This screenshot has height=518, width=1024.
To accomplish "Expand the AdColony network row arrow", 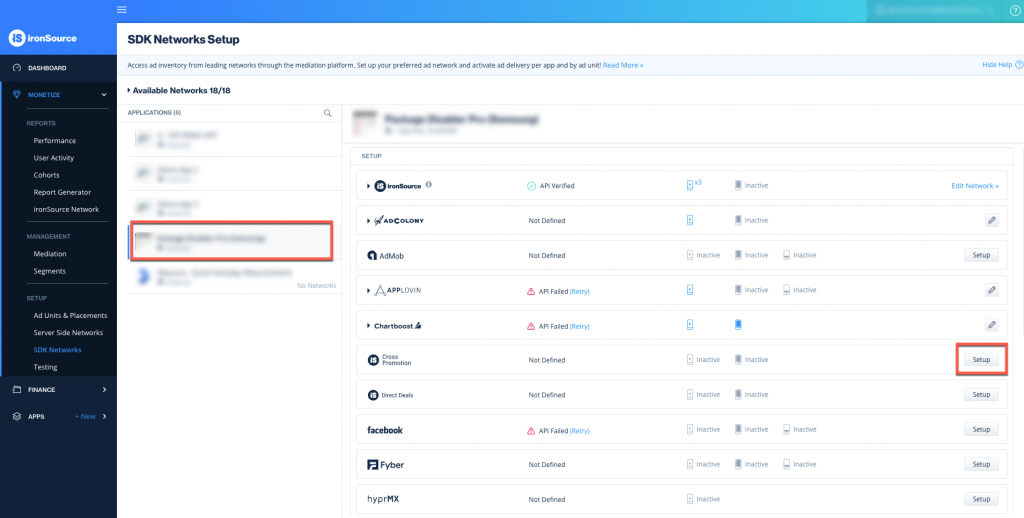I will pyautogui.click(x=369, y=220).
